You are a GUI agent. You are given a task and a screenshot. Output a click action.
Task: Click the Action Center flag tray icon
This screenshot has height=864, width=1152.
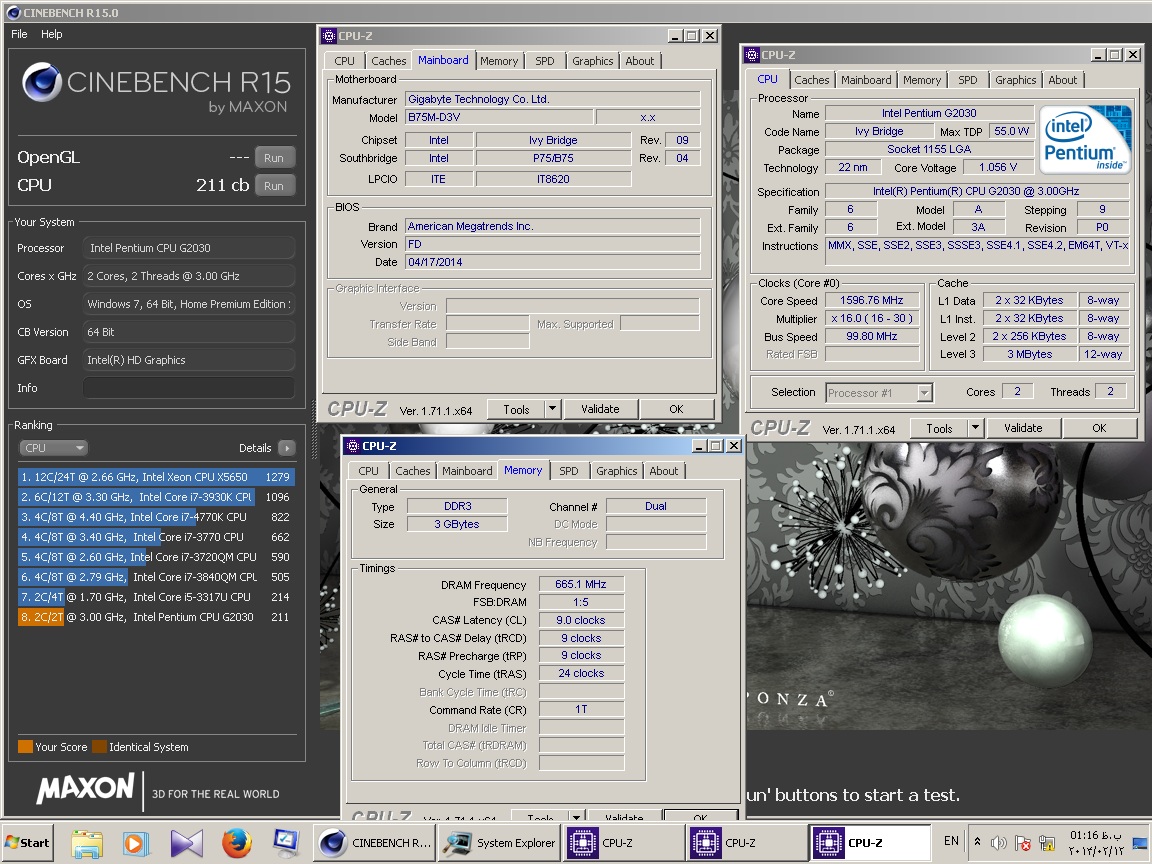tap(1022, 843)
